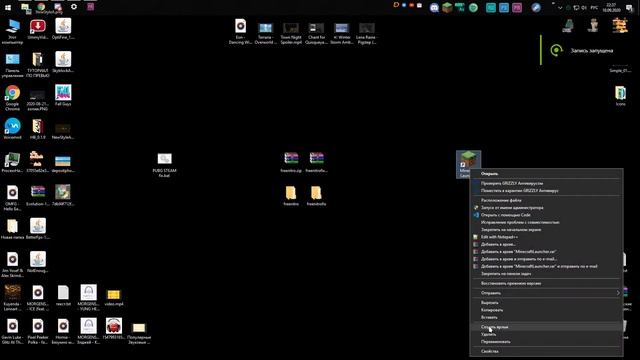
Task: Choose Закрепить на начальном экране
Action: click(547, 230)
